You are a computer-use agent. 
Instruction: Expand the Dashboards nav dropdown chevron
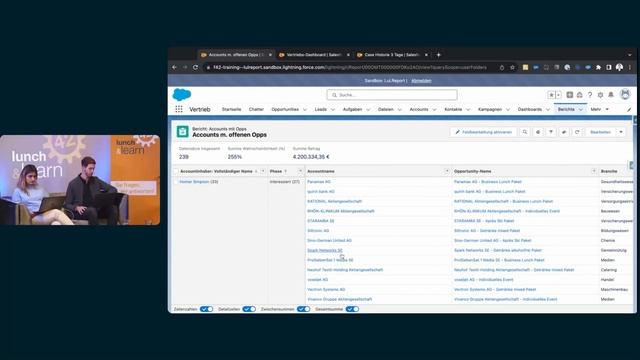(x=547, y=109)
